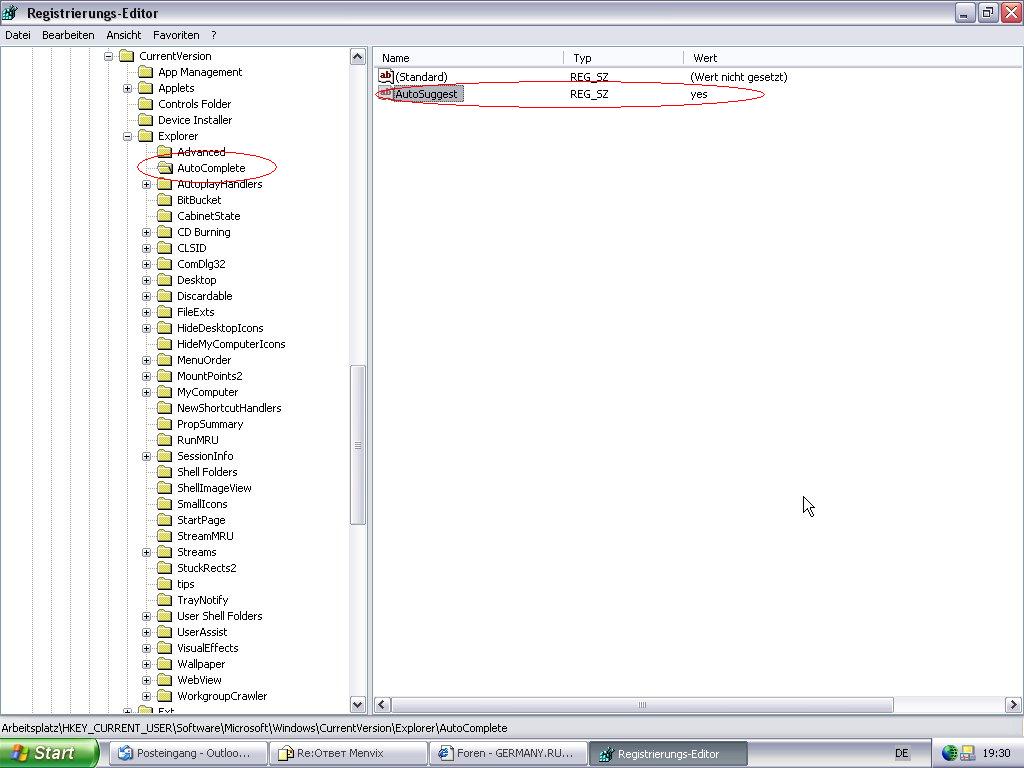Expand the ComDlg32 key
Screen dimensions: 1024x768
pyautogui.click(x=146, y=264)
